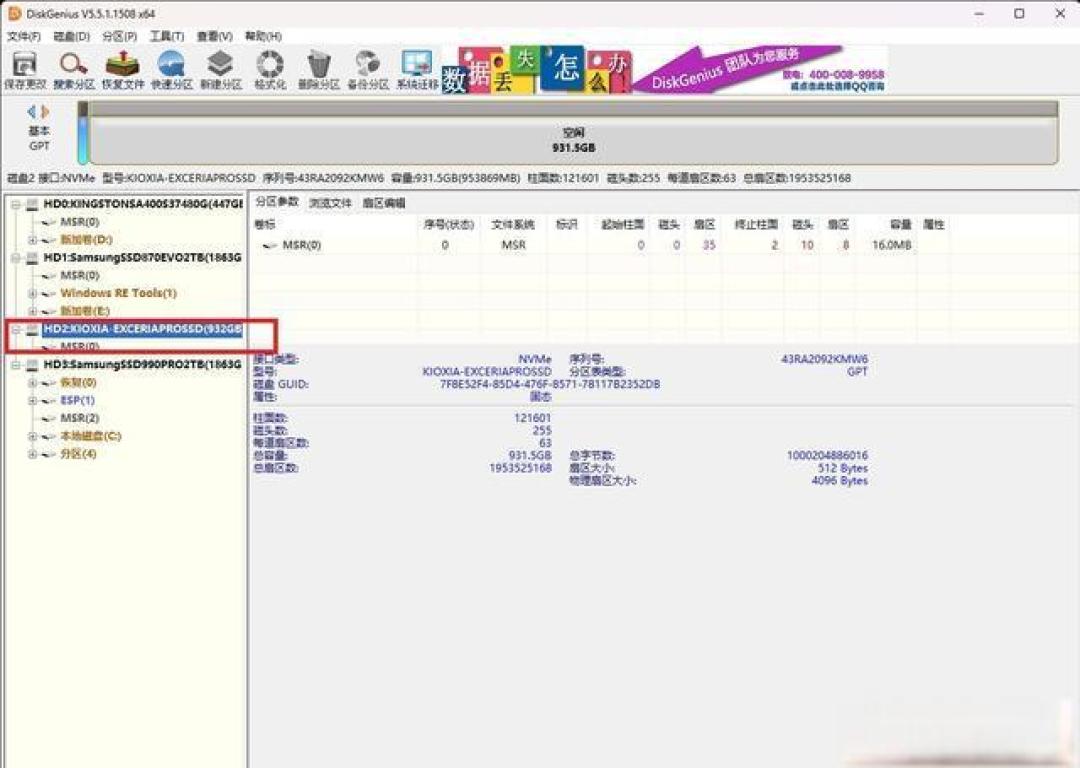This screenshot has height=768, width=1080.
Task: Collapse the HD2 KIOXIA disk node
Action: coord(15,329)
